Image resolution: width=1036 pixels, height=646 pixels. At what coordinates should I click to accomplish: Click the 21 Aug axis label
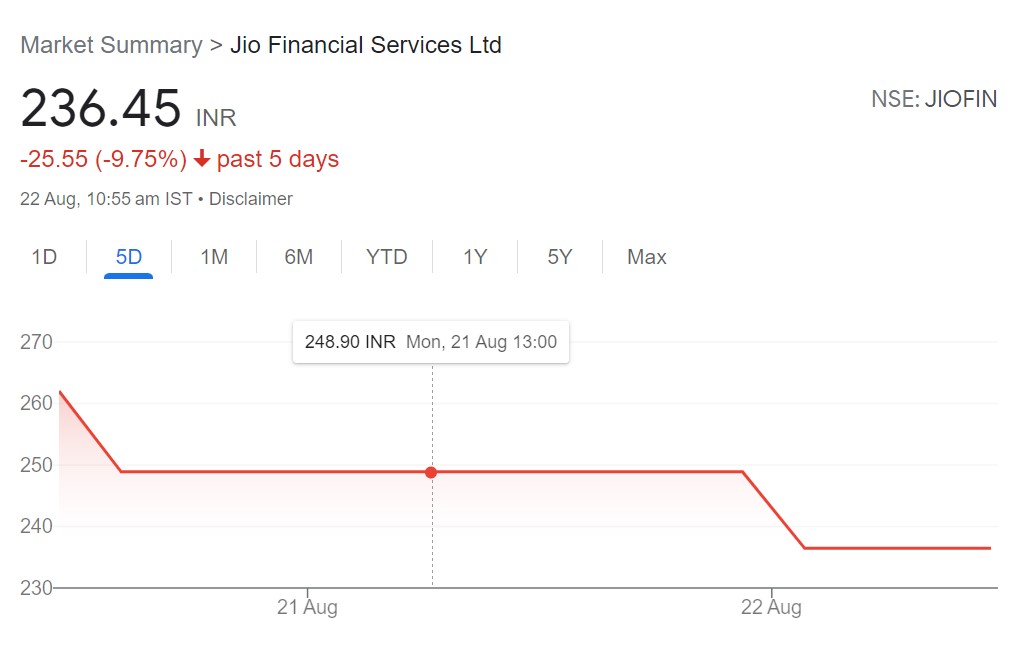coord(307,607)
